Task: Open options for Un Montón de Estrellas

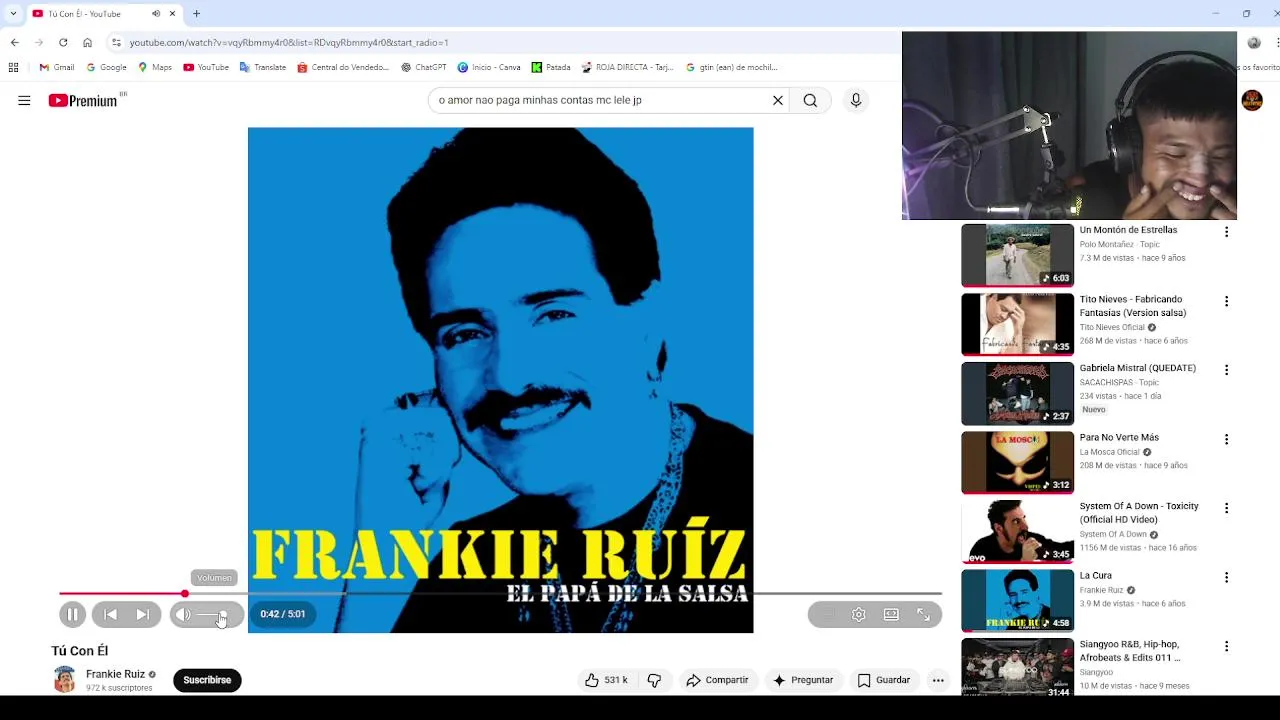Action: 1226,232
